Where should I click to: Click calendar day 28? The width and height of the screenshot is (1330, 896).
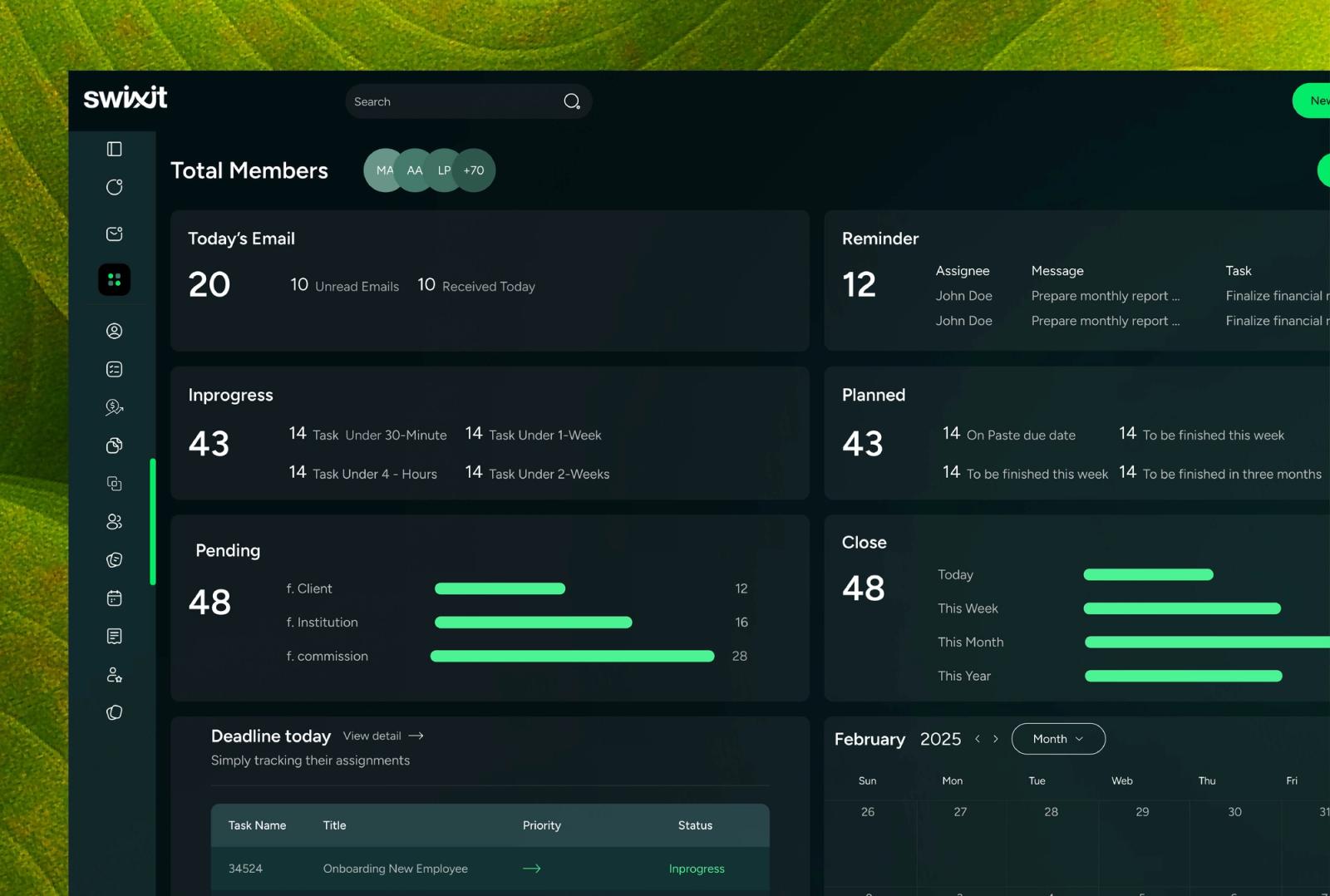coord(1051,812)
